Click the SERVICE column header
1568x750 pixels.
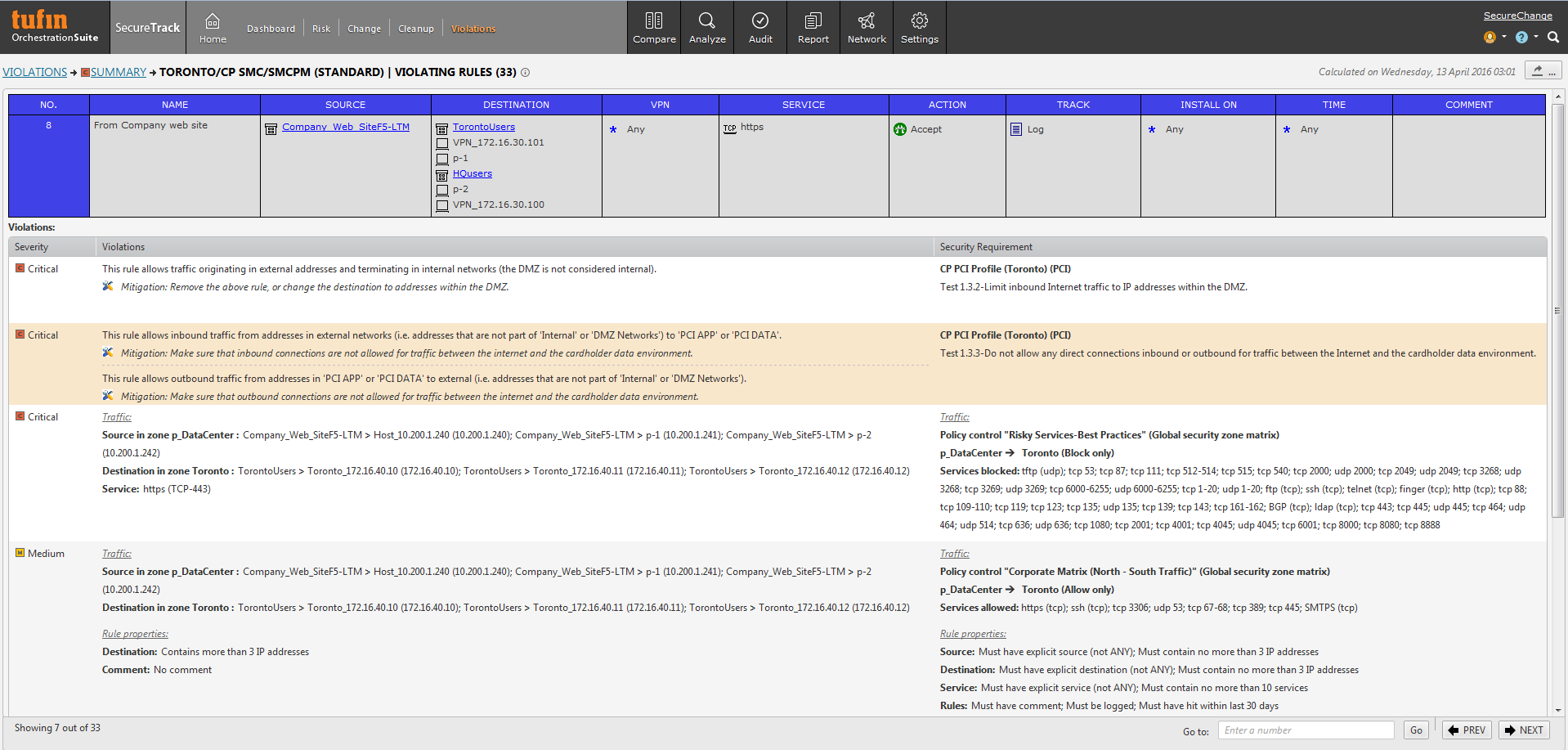pos(804,105)
